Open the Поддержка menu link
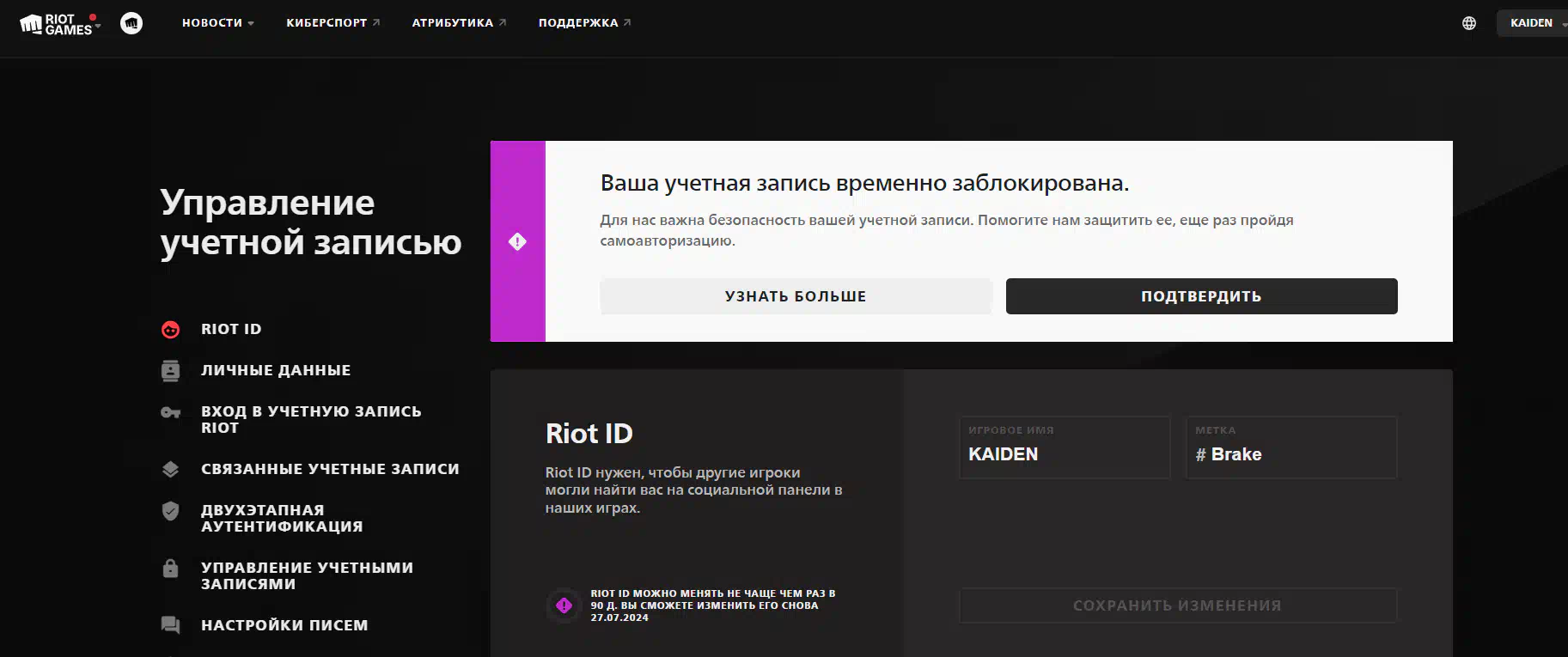The image size is (1568, 657). [584, 23]
